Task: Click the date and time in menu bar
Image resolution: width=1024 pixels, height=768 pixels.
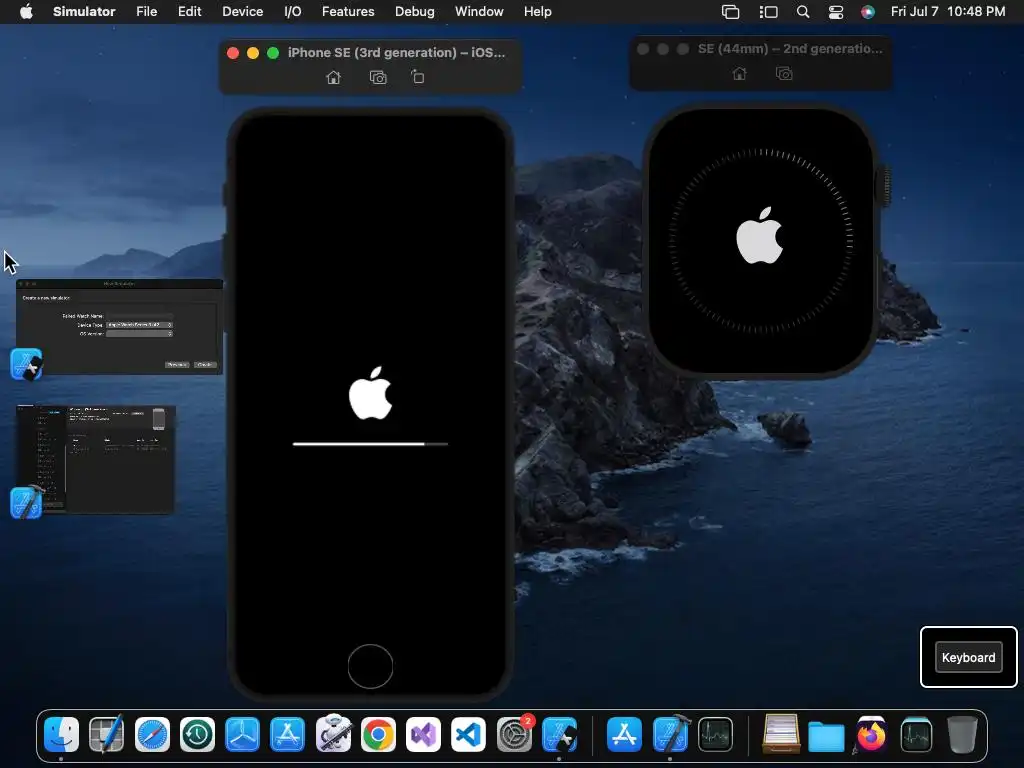Action: coord(948,12)
